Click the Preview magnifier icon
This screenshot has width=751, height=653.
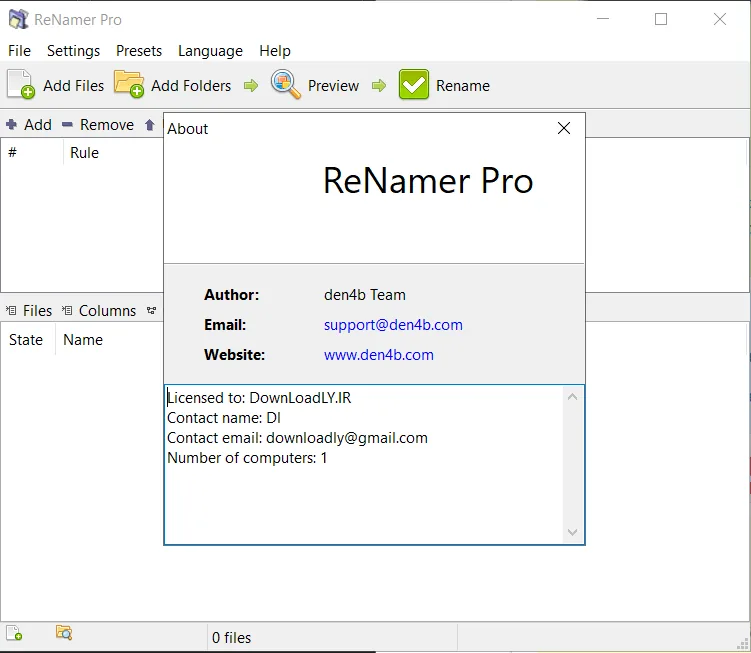coord(285,84)
